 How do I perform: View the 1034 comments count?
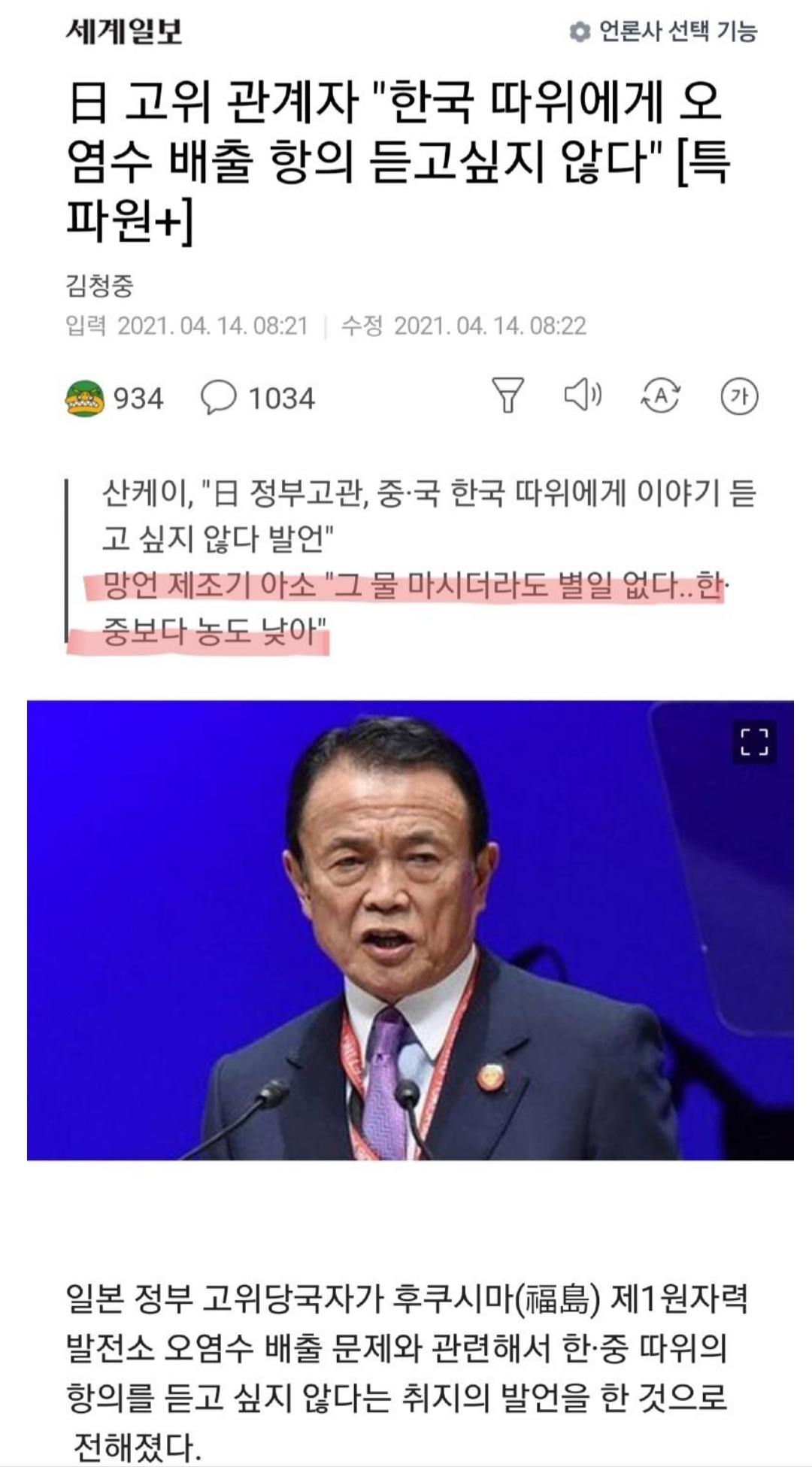(281, 399)
